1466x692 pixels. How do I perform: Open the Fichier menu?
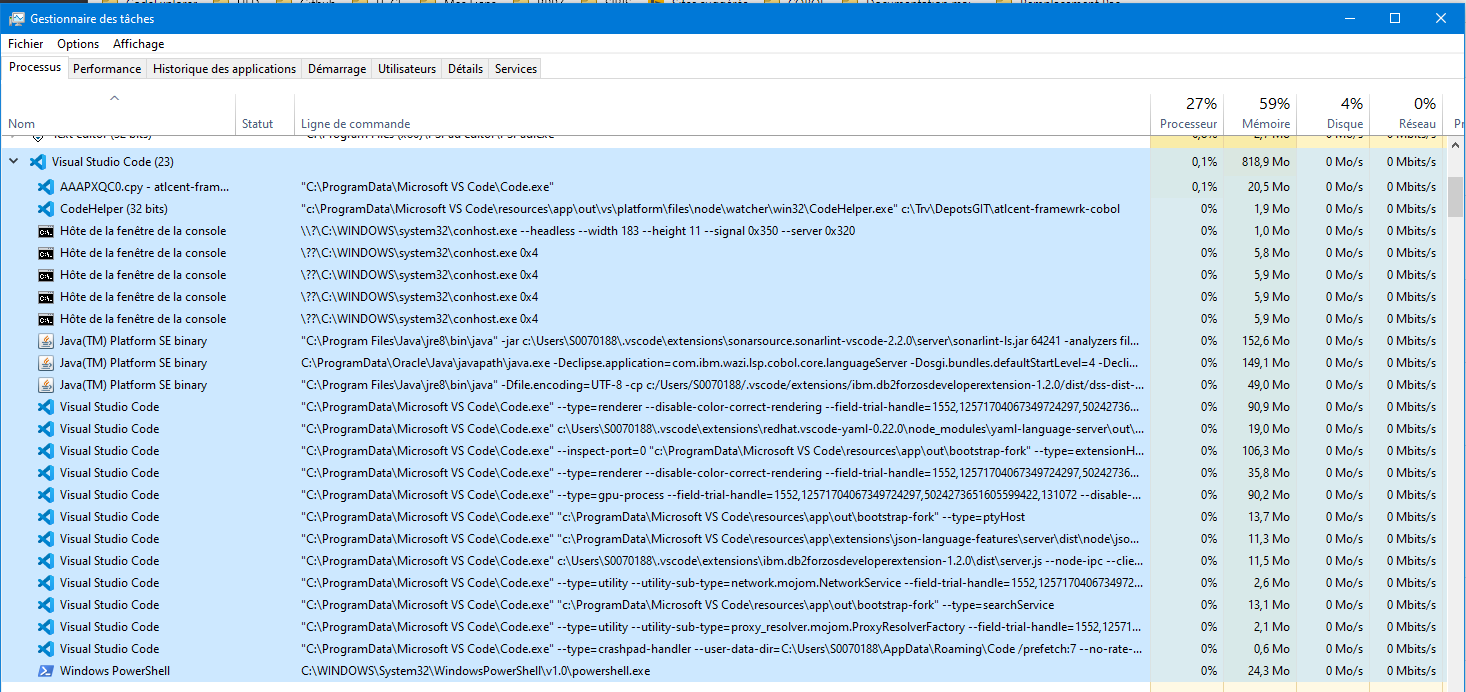point(25,43)
